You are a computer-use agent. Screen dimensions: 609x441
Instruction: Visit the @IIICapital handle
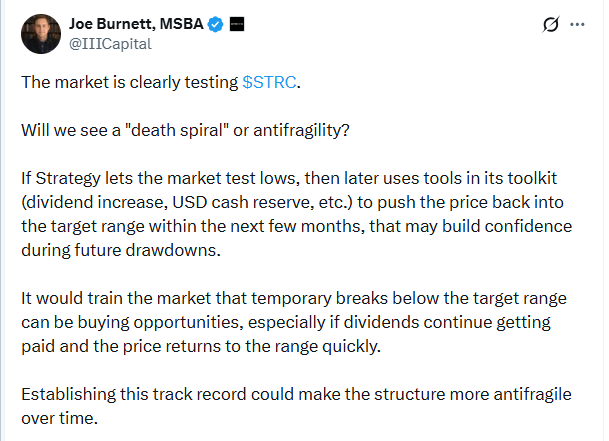(110, 44)
